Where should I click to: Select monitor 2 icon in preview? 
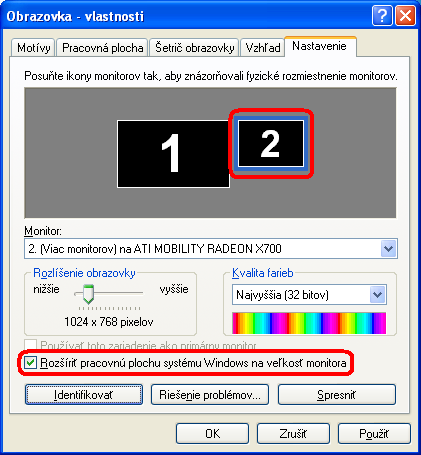coord(271,143)
